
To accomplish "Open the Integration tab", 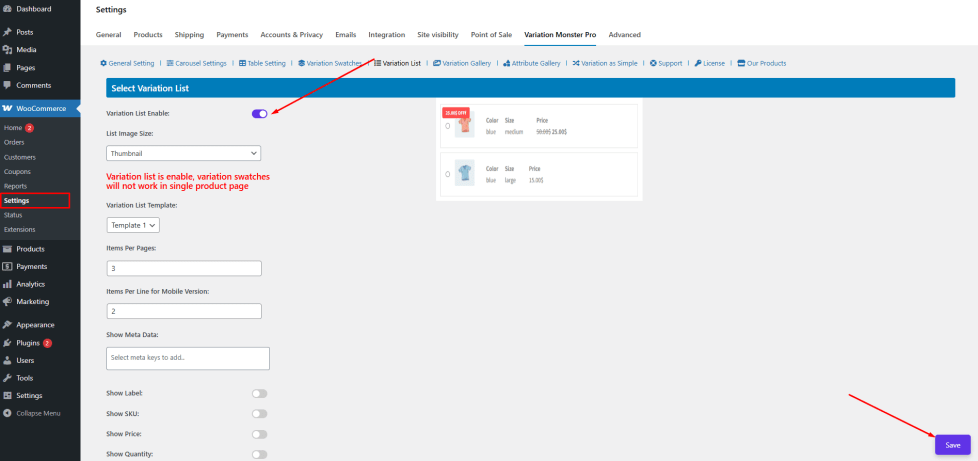I will [387, 35].
